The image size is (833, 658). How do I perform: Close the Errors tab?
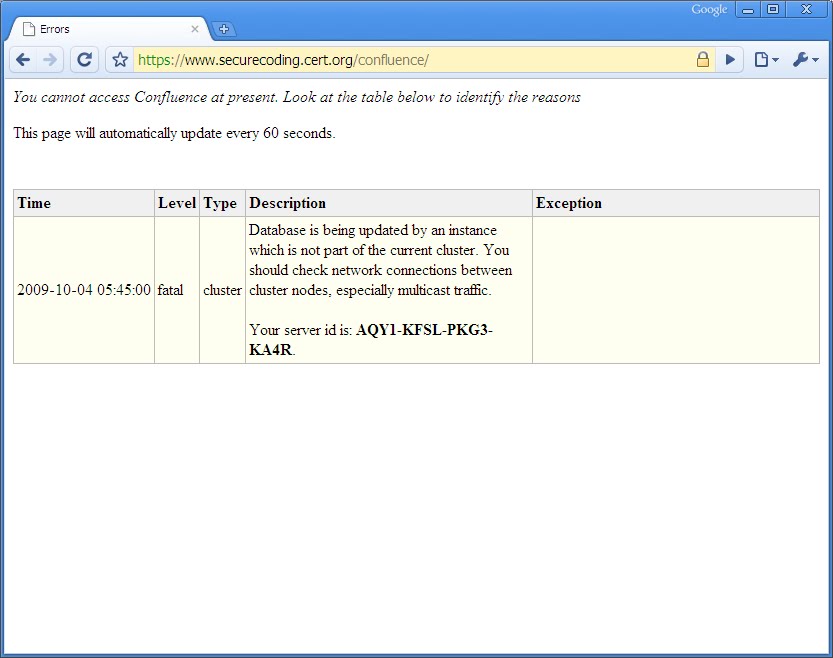point(195,29)
